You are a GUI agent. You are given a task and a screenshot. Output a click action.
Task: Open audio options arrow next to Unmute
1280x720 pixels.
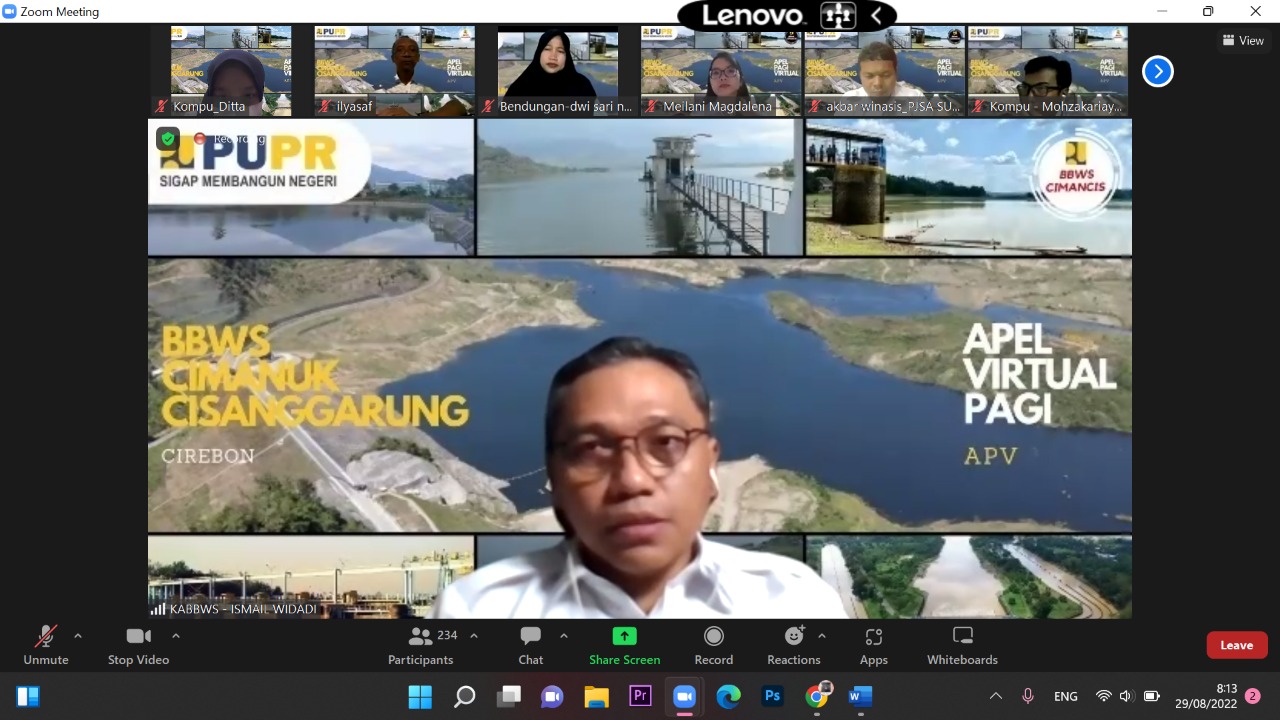tap(78, 636)
